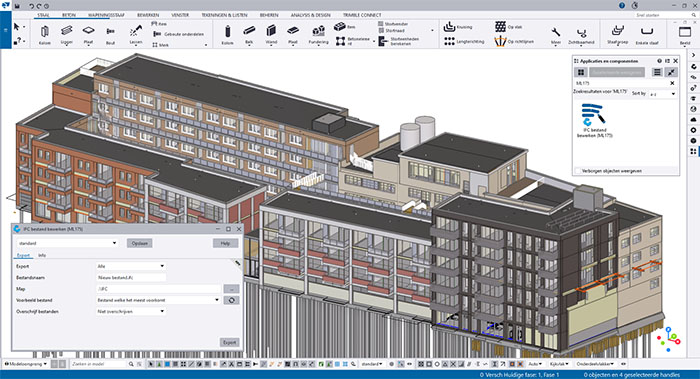
Task: Open the Voorbeeld bestand dropdown
Action: (158, 300)
